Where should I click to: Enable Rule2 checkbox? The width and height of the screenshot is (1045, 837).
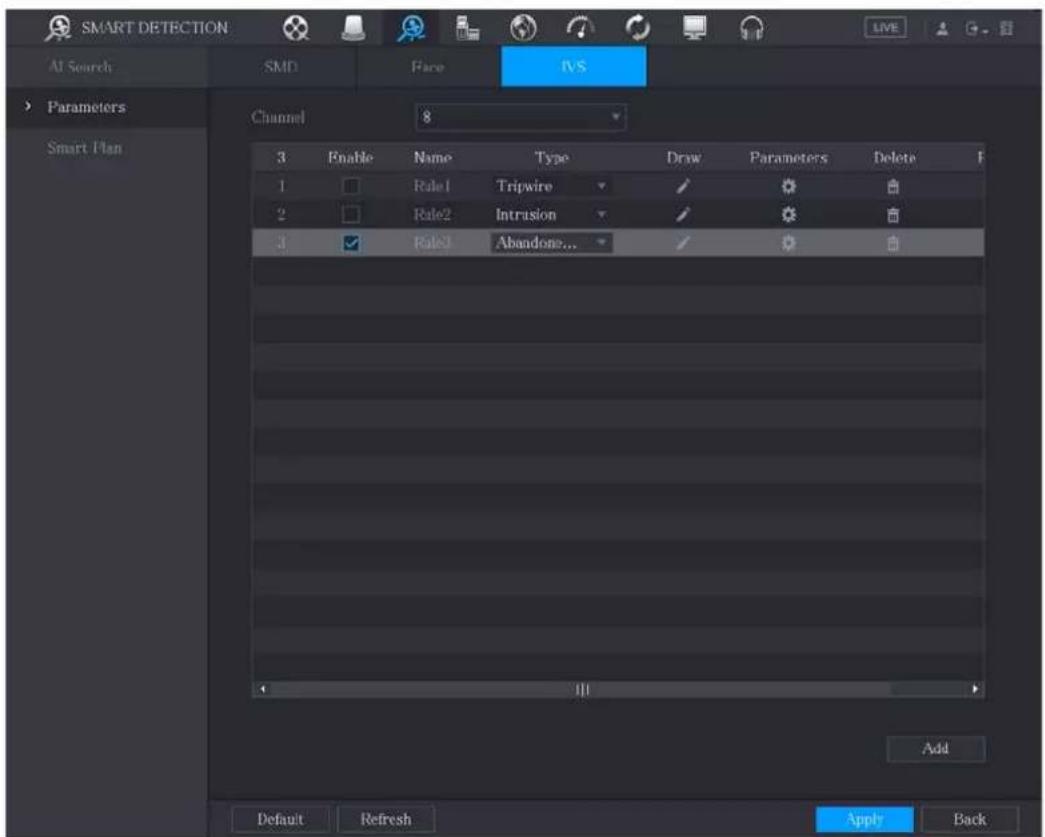coord(351,215)
